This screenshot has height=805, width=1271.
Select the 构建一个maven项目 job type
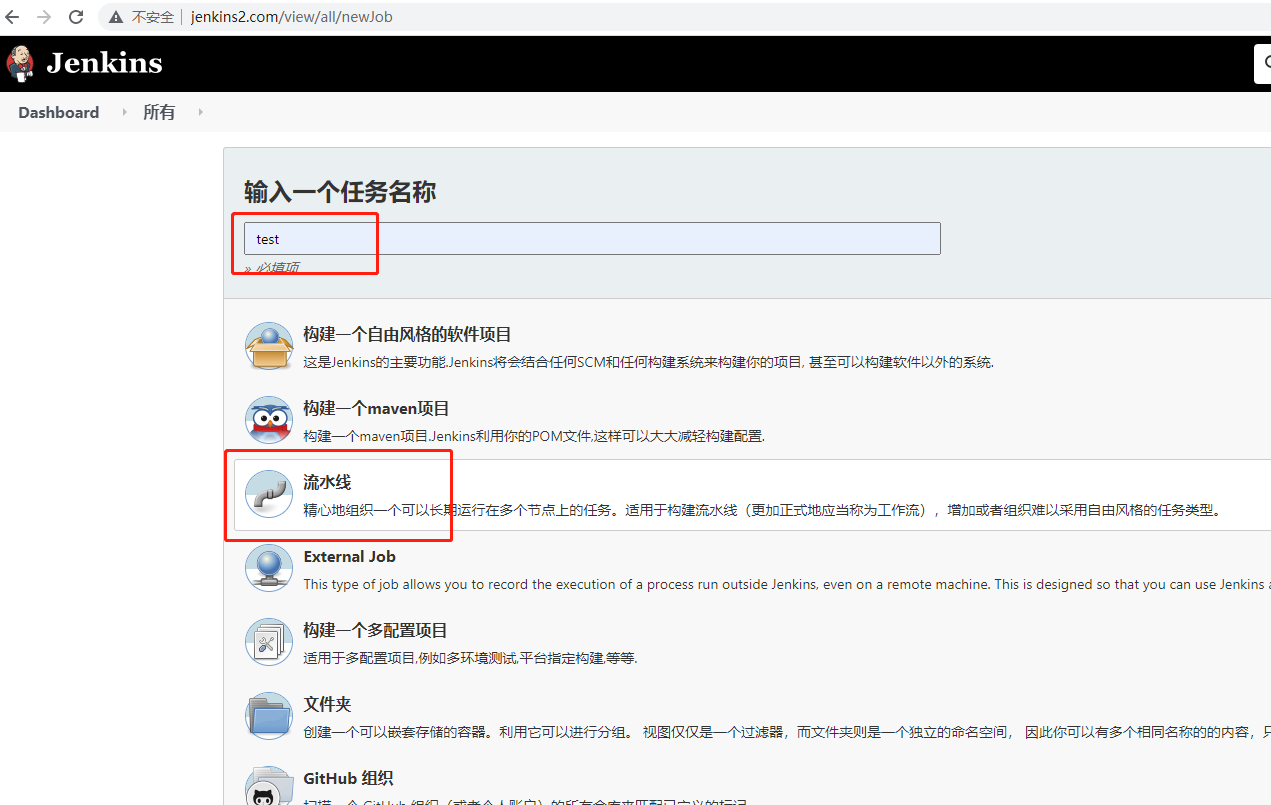click(375, 408)
